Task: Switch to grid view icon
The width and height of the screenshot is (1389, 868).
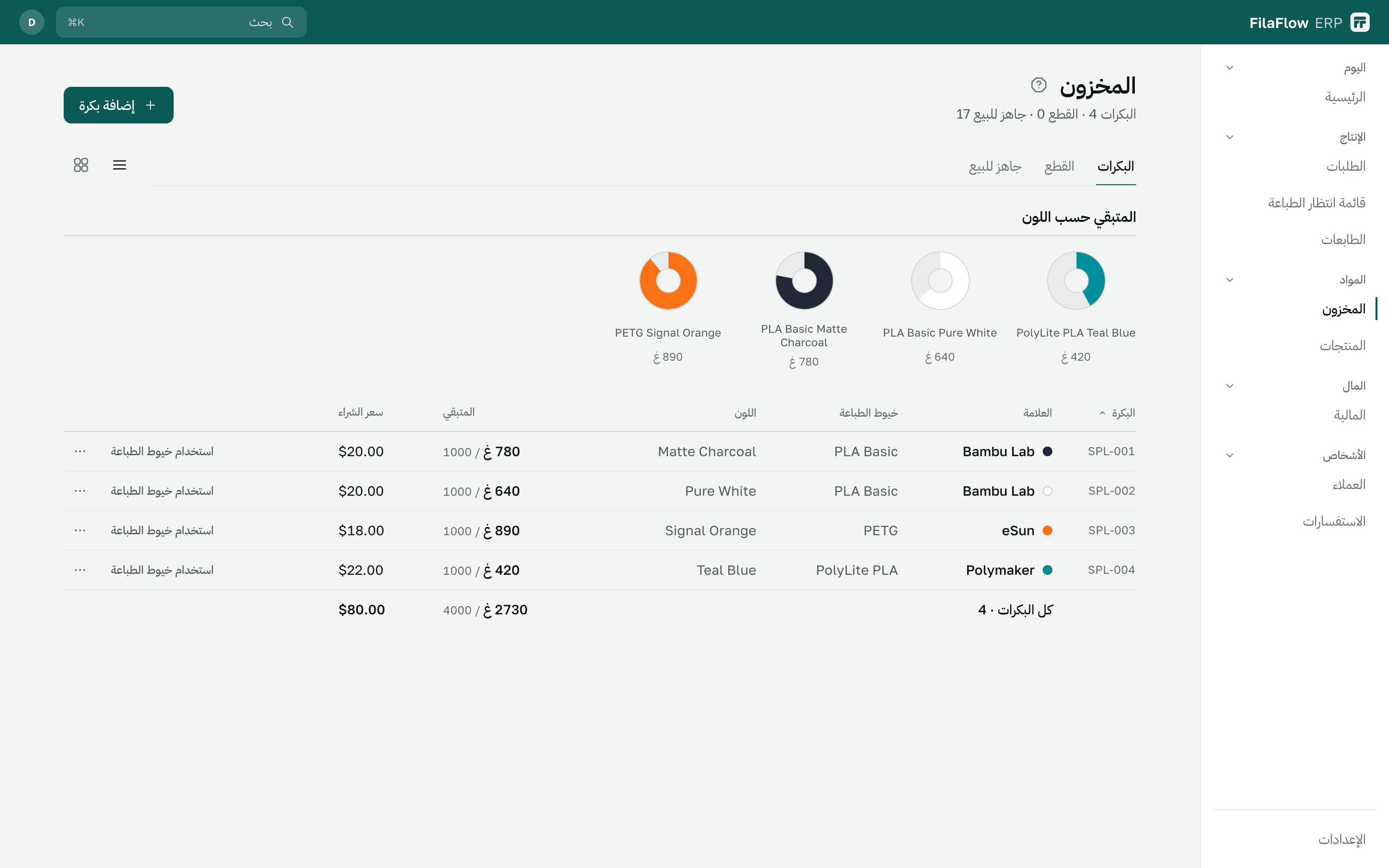Action: point(81,165)
